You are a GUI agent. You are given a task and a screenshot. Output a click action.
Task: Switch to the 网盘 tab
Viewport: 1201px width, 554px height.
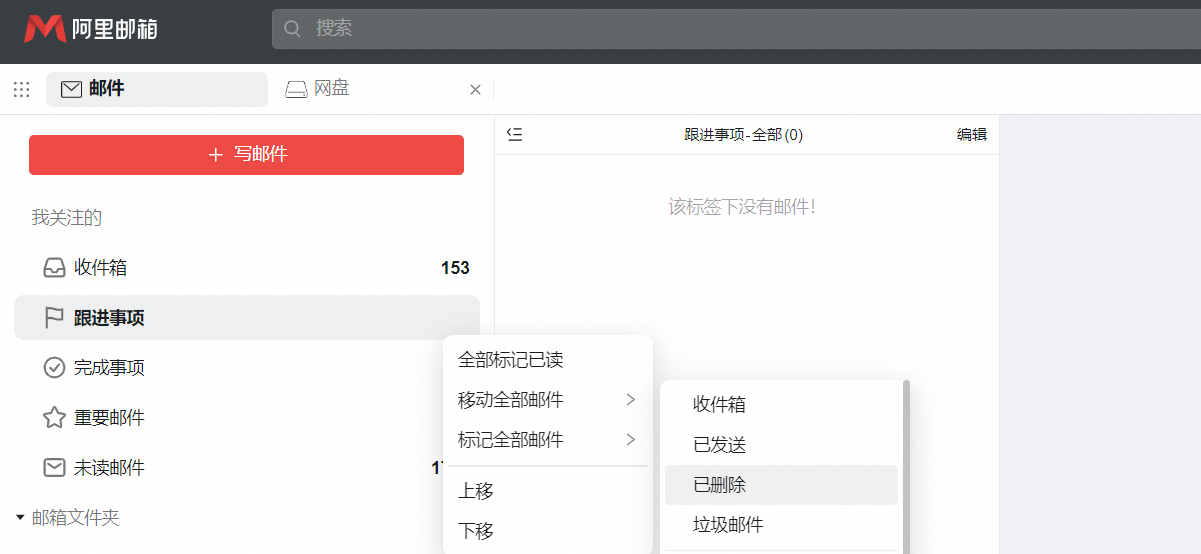[330, 89]
